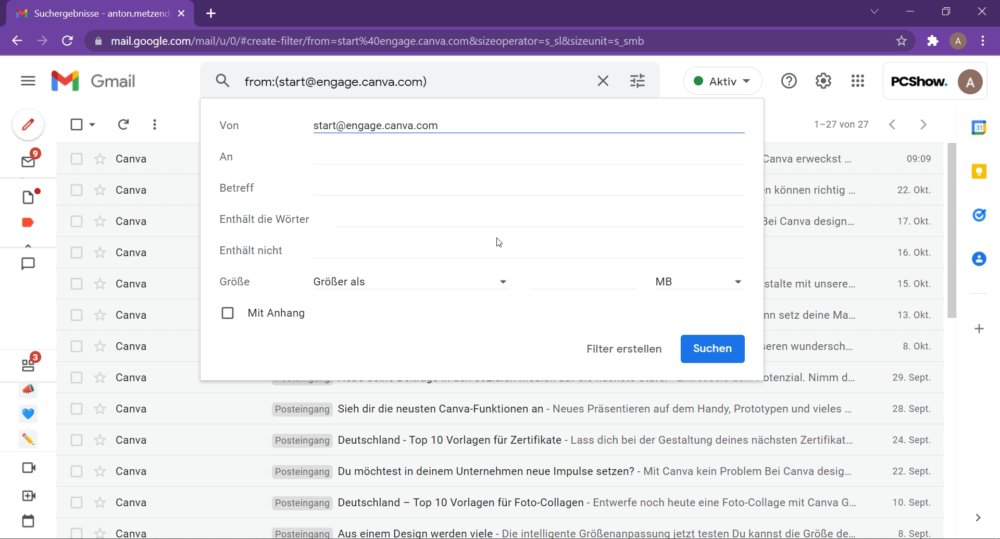Click the Von field with start@engage.canva.com

click(x=529, y=126)
